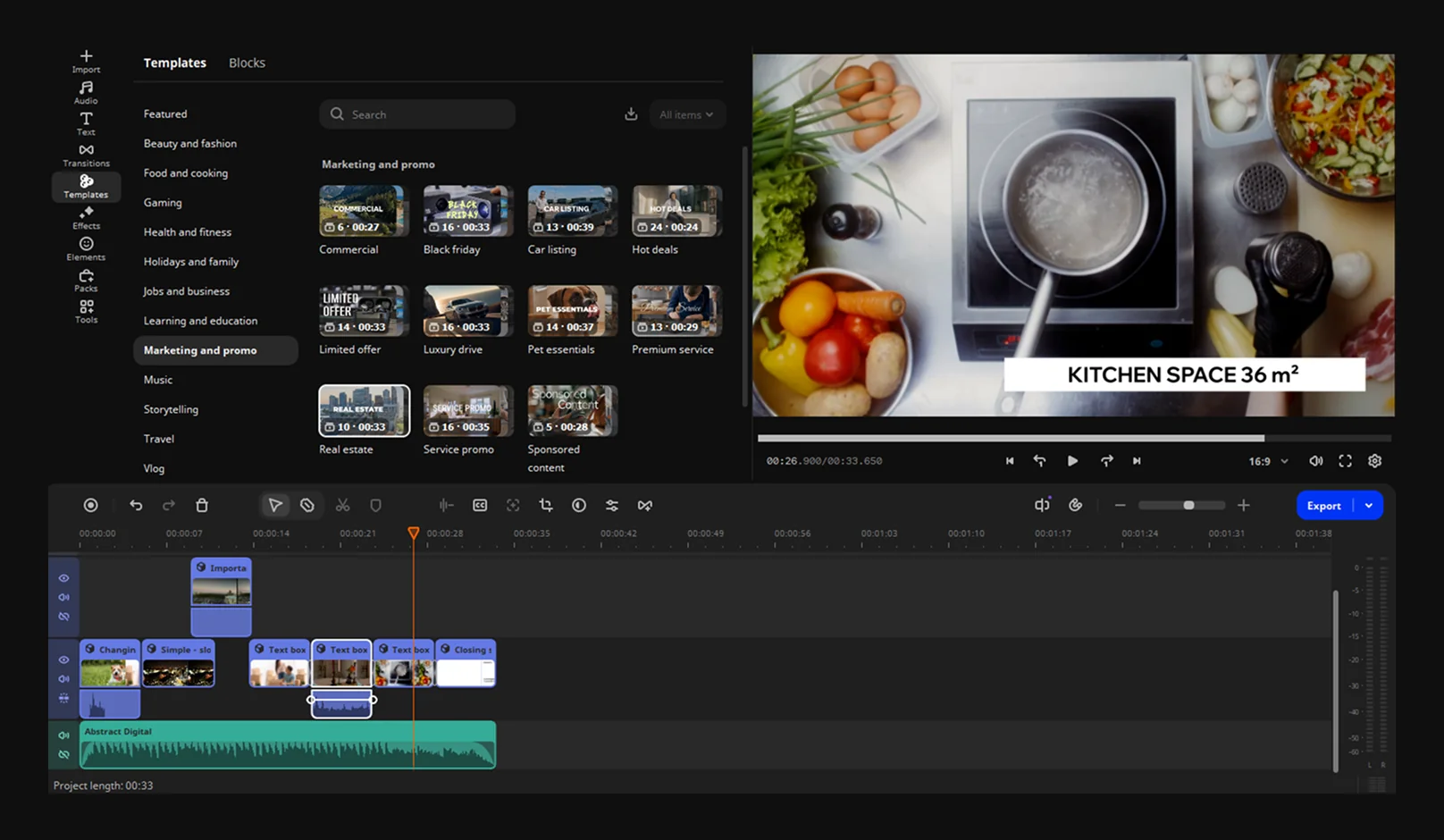The image size is (1444, 840).
Task: Select the Gaming category
Action: [x=163, y=203]
